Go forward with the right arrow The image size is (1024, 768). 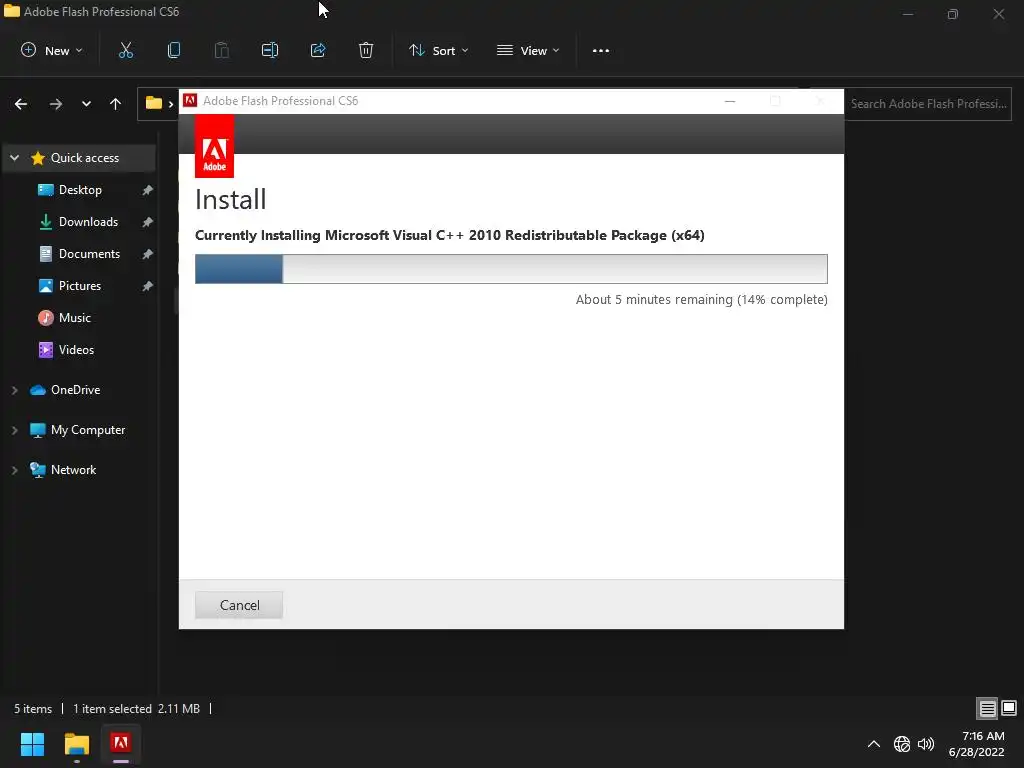coord(56,104)
